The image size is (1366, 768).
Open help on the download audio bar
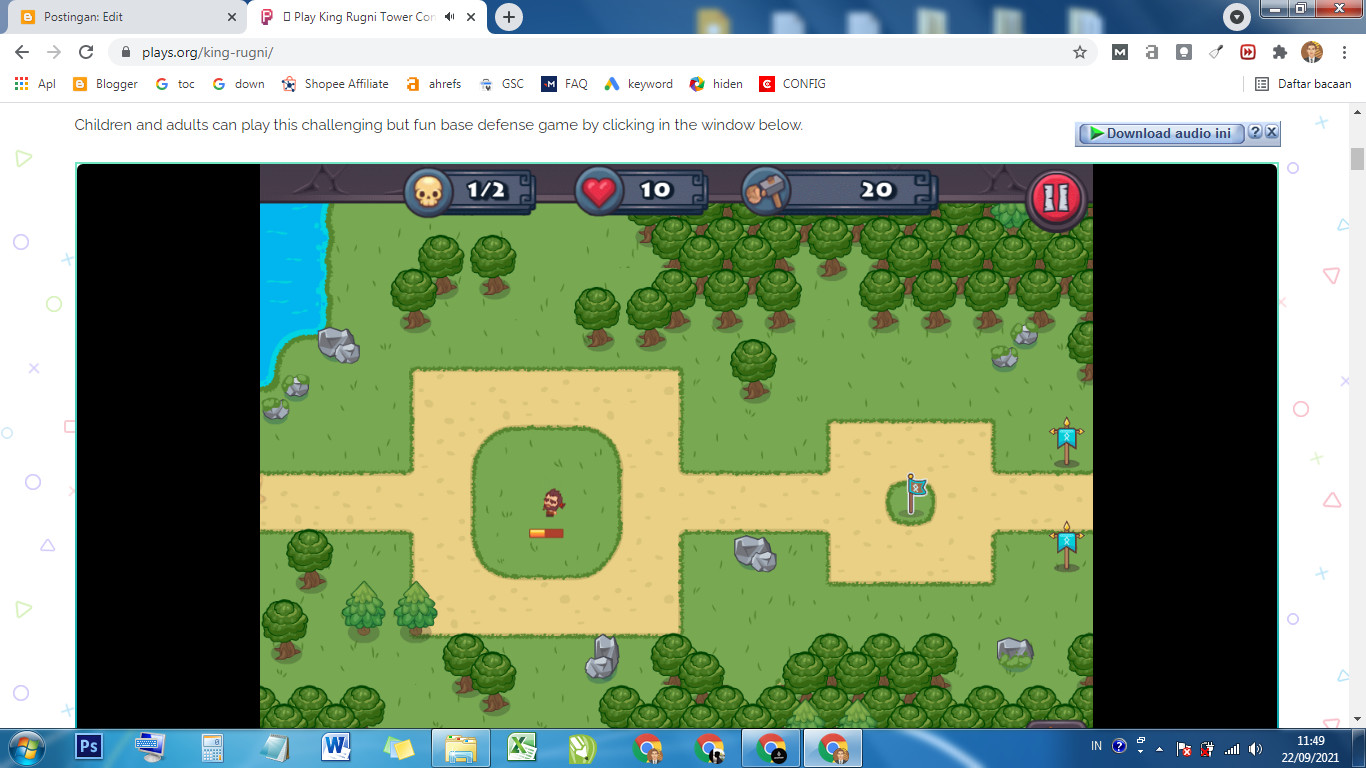point(1255,132)
